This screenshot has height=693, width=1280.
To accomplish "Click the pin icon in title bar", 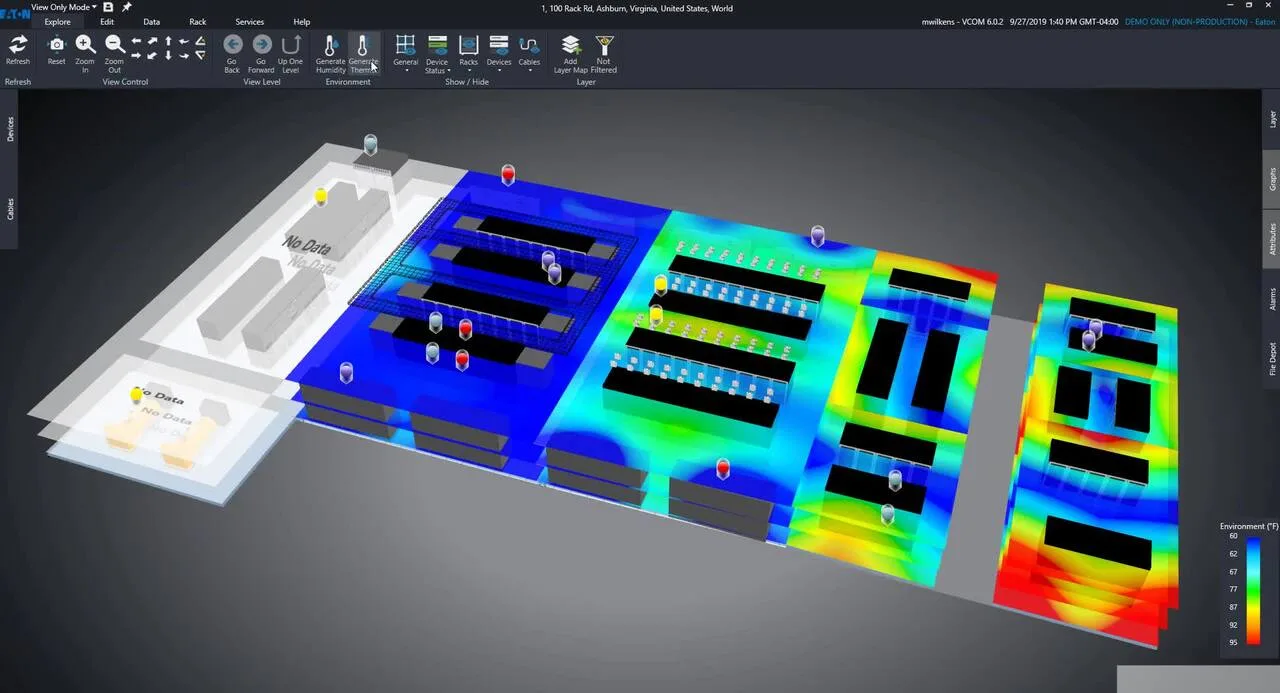I will pyautogui.click(x=126, y=7).
